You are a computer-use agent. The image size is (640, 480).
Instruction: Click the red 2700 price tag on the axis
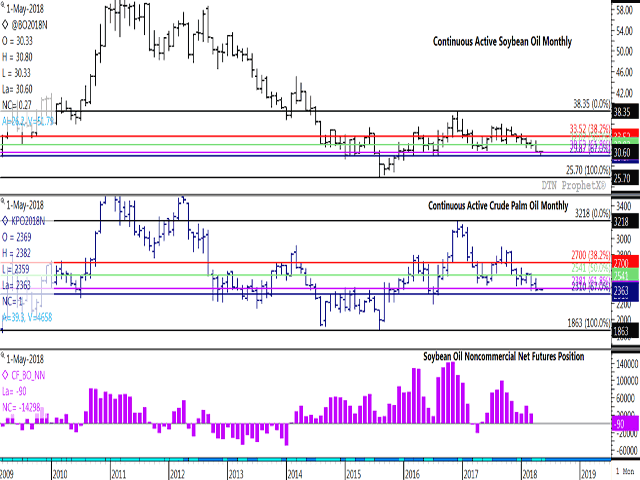[x=625, y=262]
